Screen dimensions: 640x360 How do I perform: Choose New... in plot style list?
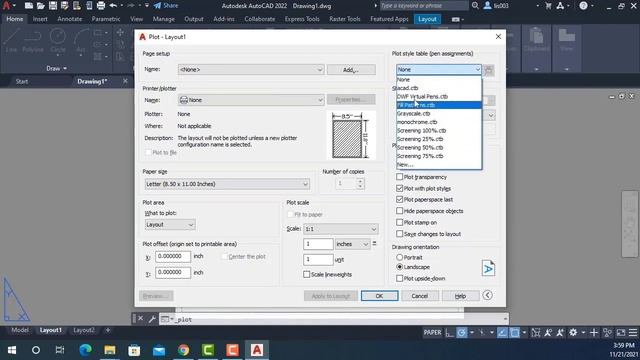pos(439,164)
